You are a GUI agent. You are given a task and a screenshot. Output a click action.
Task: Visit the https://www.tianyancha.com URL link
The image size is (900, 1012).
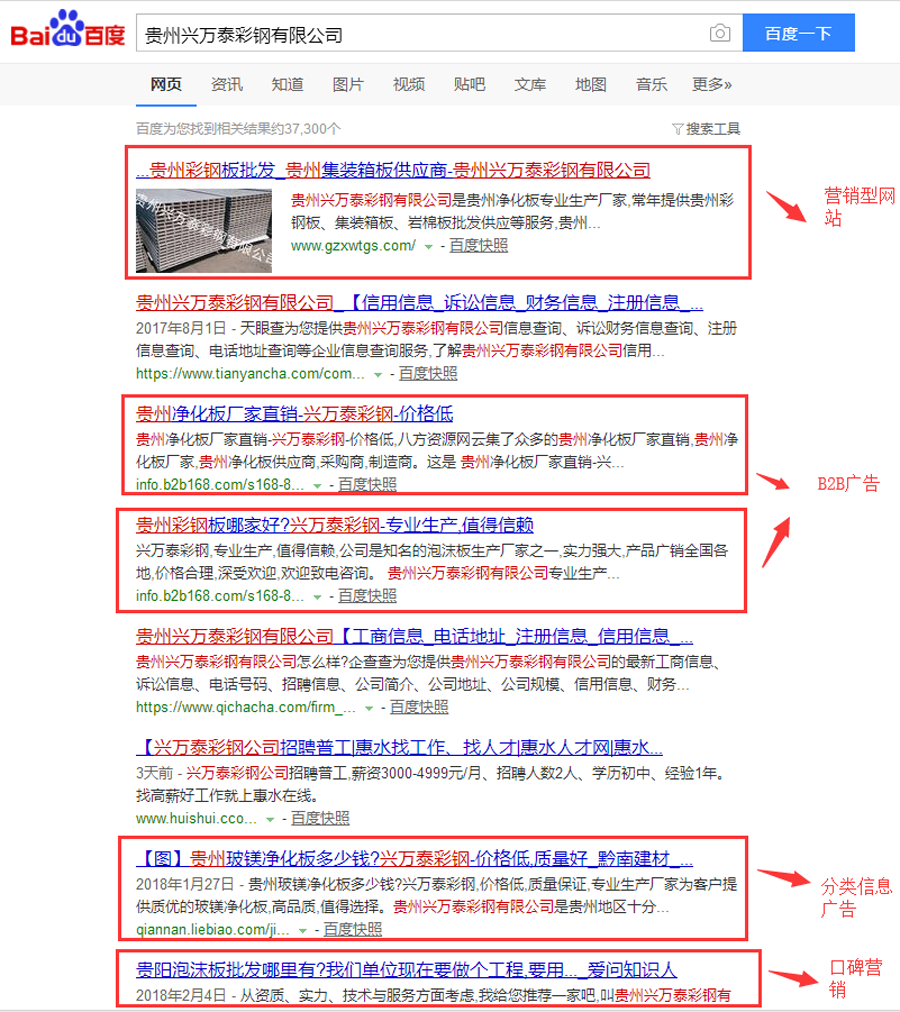point(251,374)
